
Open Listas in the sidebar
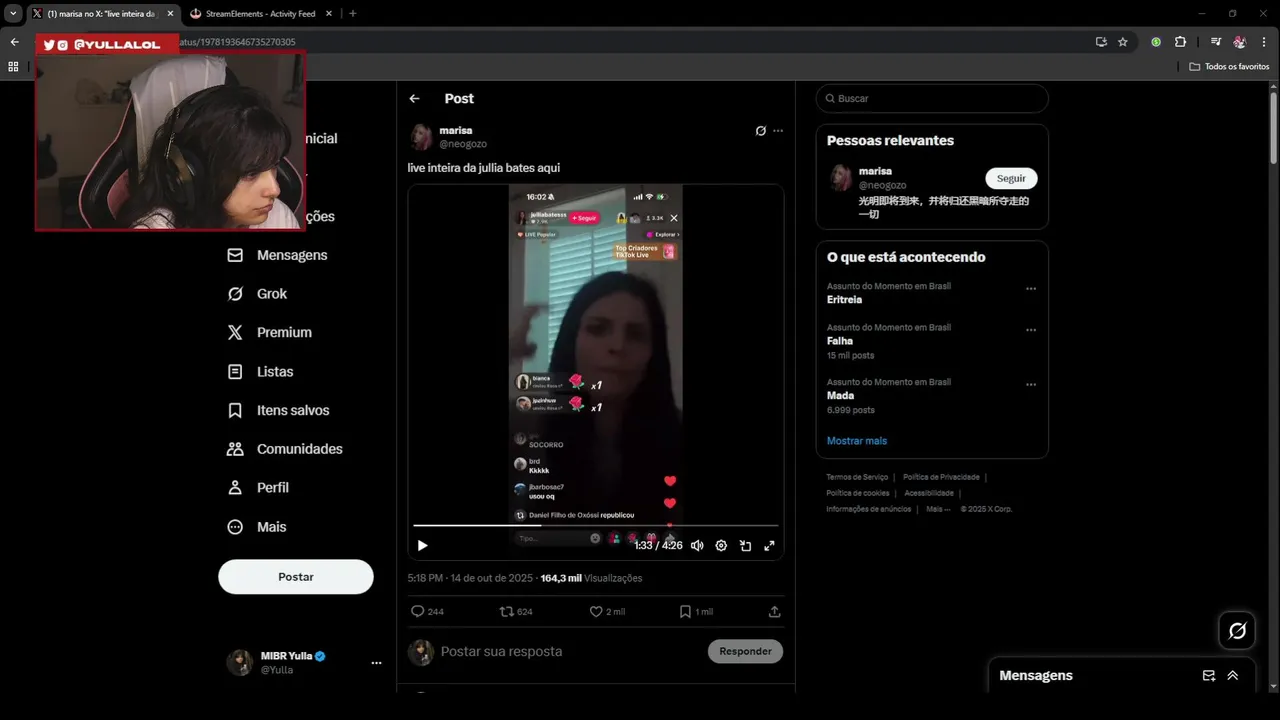(x=261, y=371)
